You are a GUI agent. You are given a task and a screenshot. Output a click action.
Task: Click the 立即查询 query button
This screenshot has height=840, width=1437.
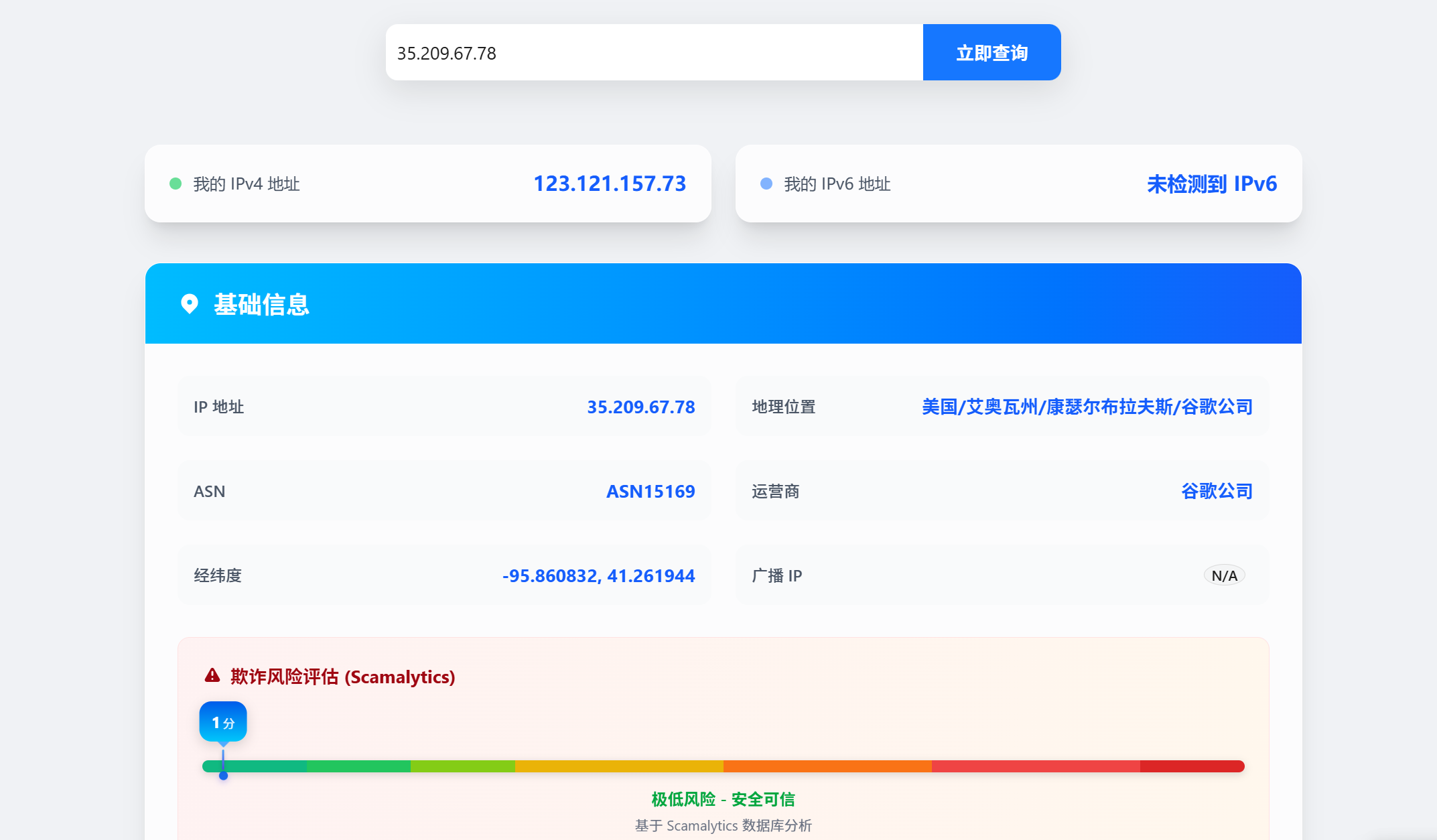(991, 52)
